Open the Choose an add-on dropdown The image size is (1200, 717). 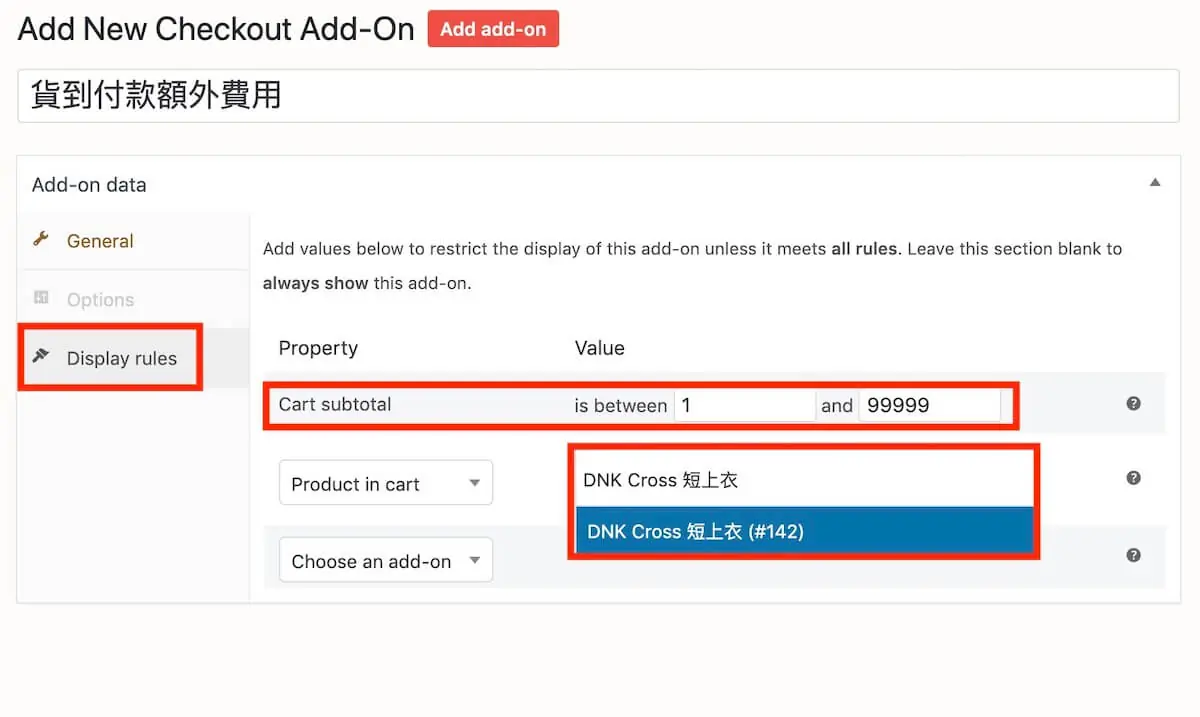pos(386,561)
